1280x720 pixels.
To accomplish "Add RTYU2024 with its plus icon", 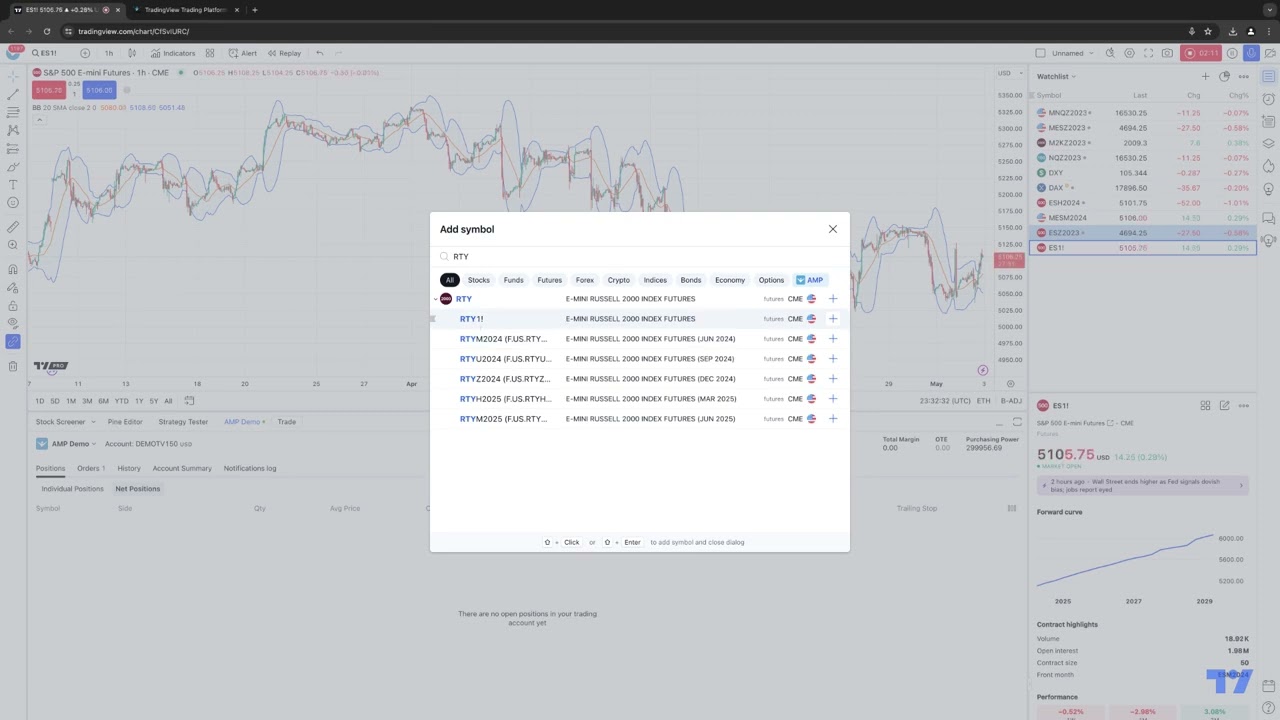I will click(832, 359).
